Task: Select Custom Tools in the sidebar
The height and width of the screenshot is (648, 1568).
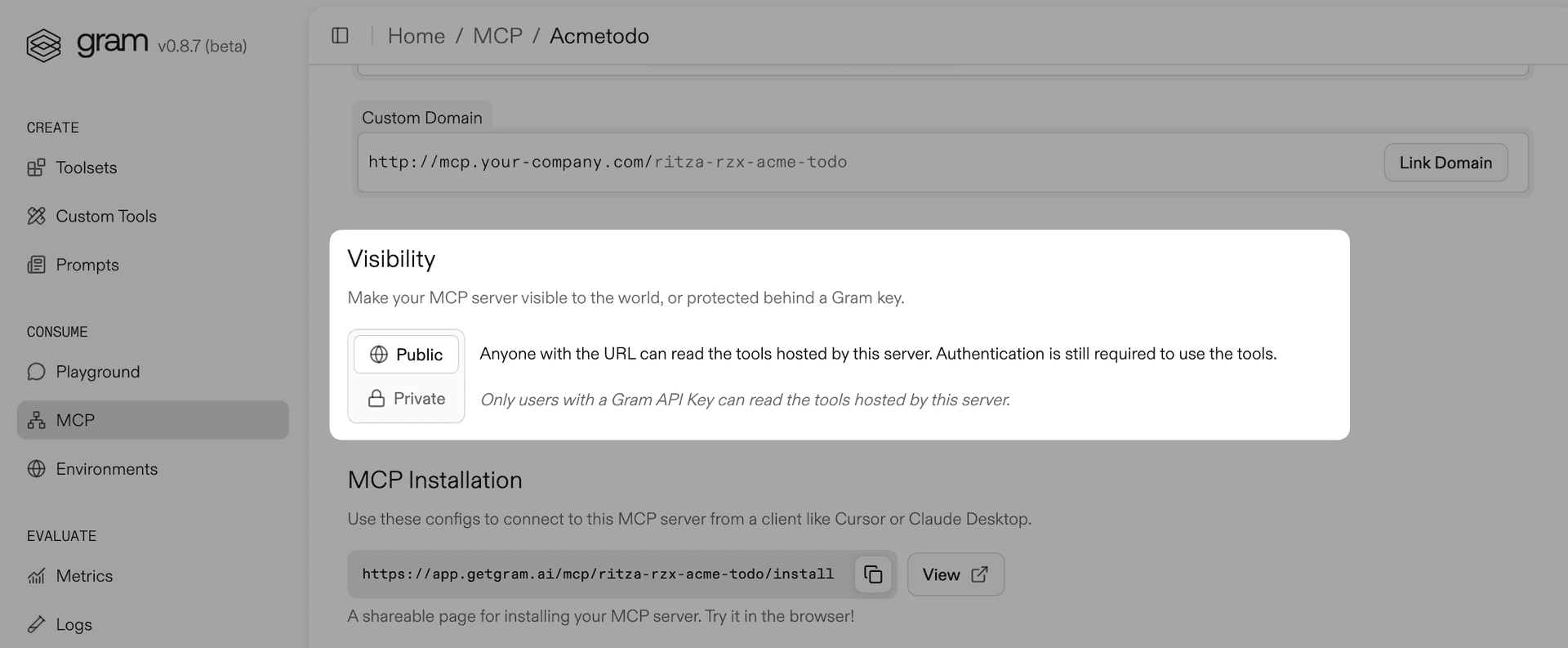Action: pos(106,216)
